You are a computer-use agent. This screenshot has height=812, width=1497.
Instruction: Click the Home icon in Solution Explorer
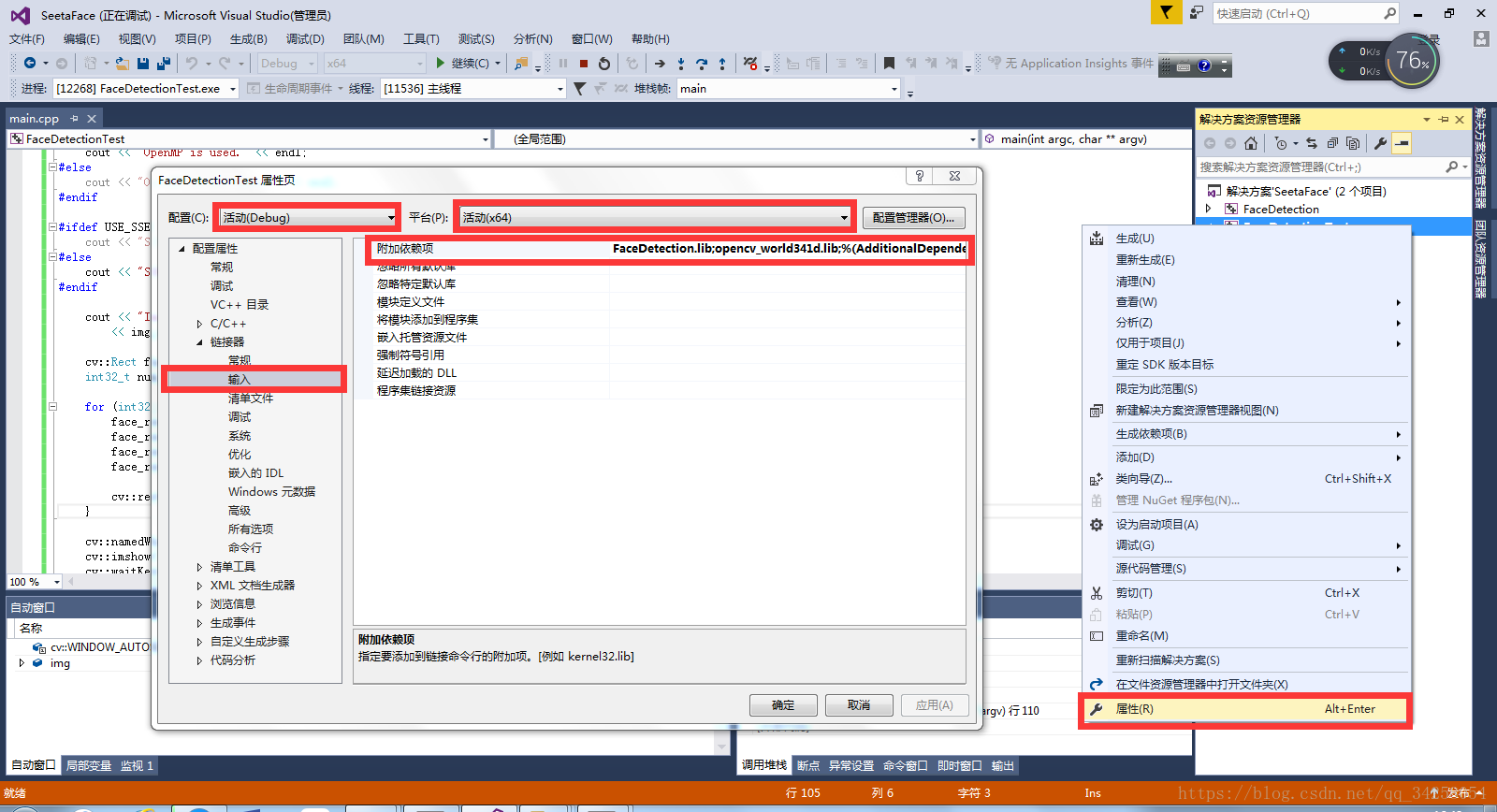(x=1251, y=143)
